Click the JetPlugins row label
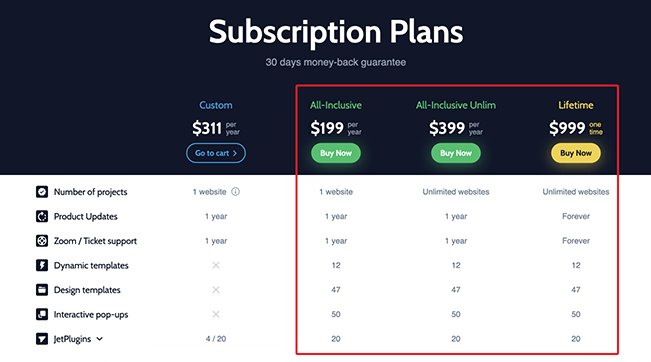The image size is (651, 362). tap(72, 339)
